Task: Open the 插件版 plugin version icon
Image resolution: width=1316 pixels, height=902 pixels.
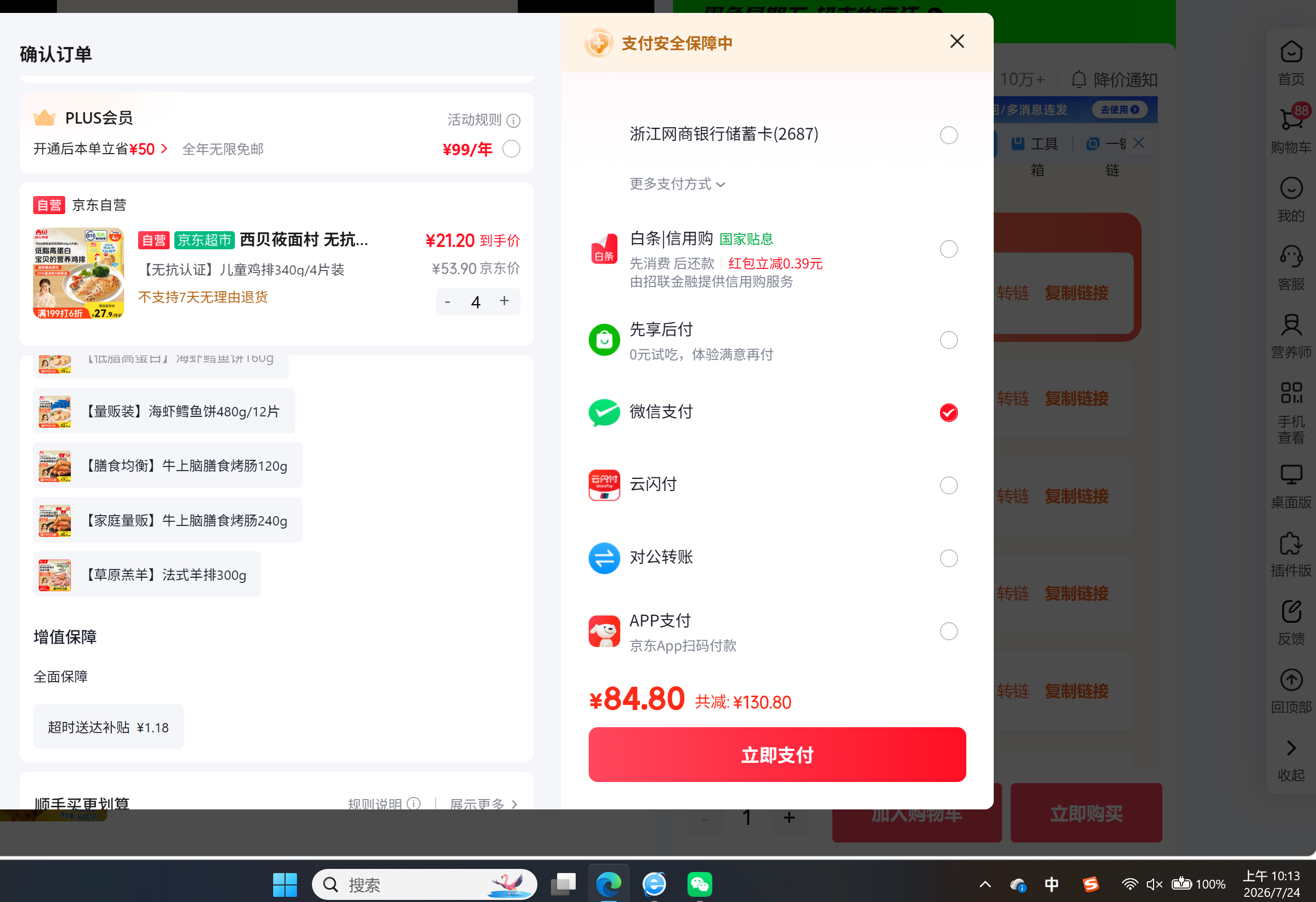Action: [x=1291, y=544]
